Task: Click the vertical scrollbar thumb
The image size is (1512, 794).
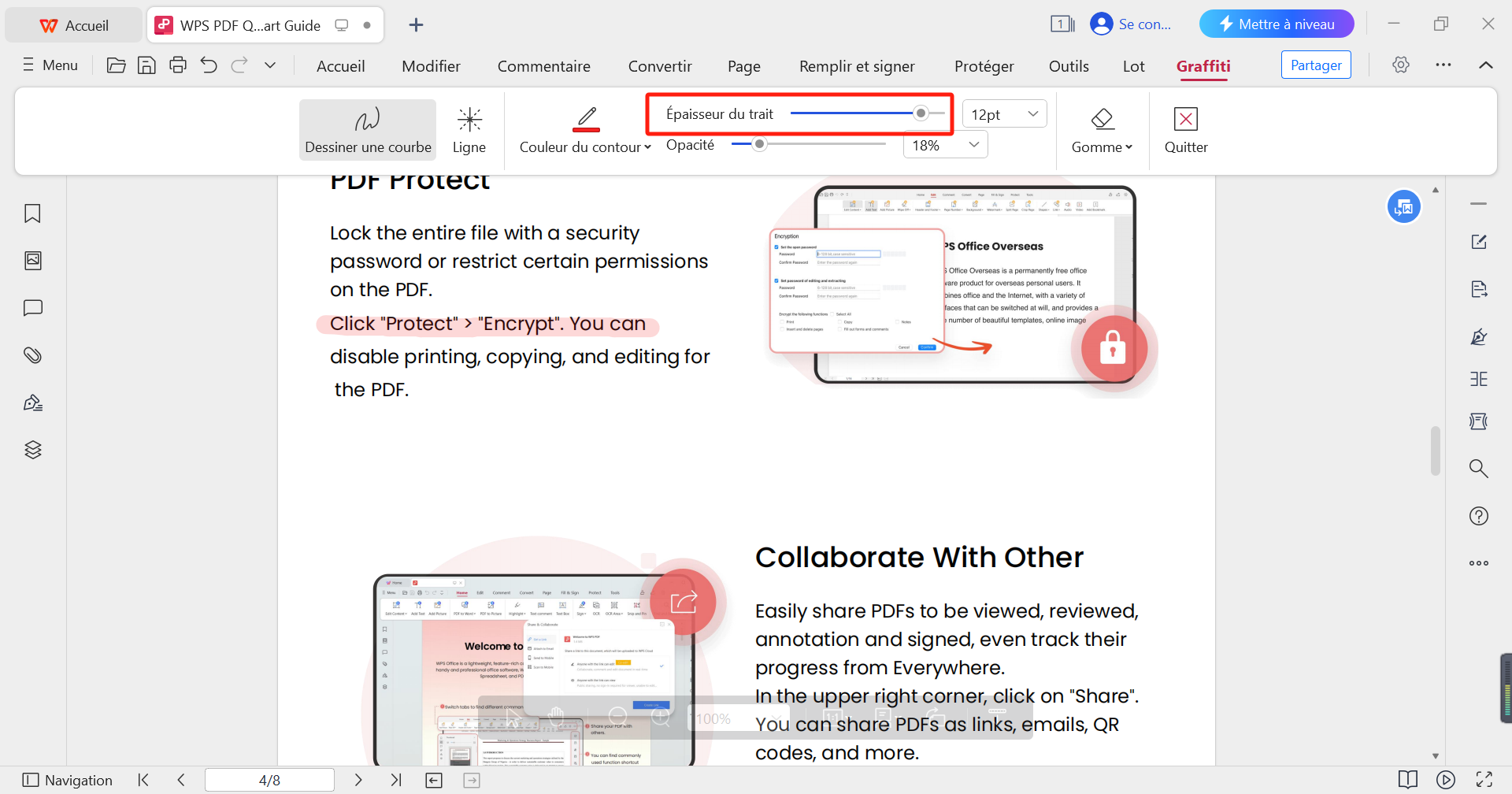Action: (1436, 451)
